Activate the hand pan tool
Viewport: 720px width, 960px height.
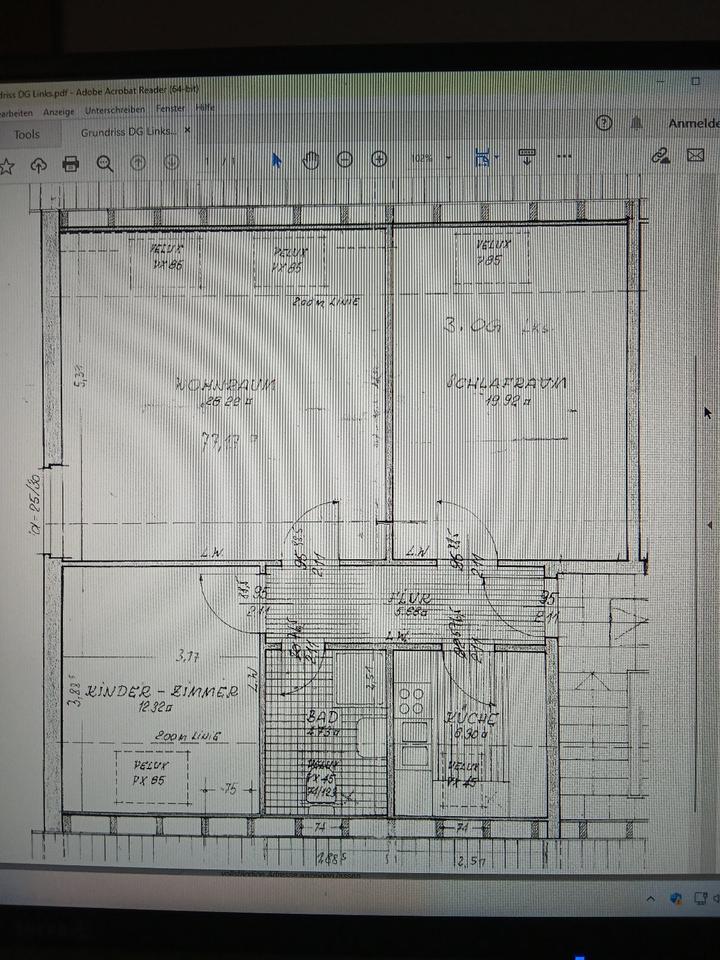pos(311,160)
